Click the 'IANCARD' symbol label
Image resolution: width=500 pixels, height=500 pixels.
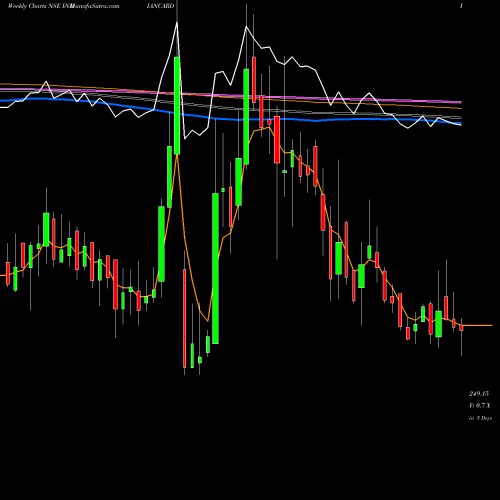tap(160, 6)
